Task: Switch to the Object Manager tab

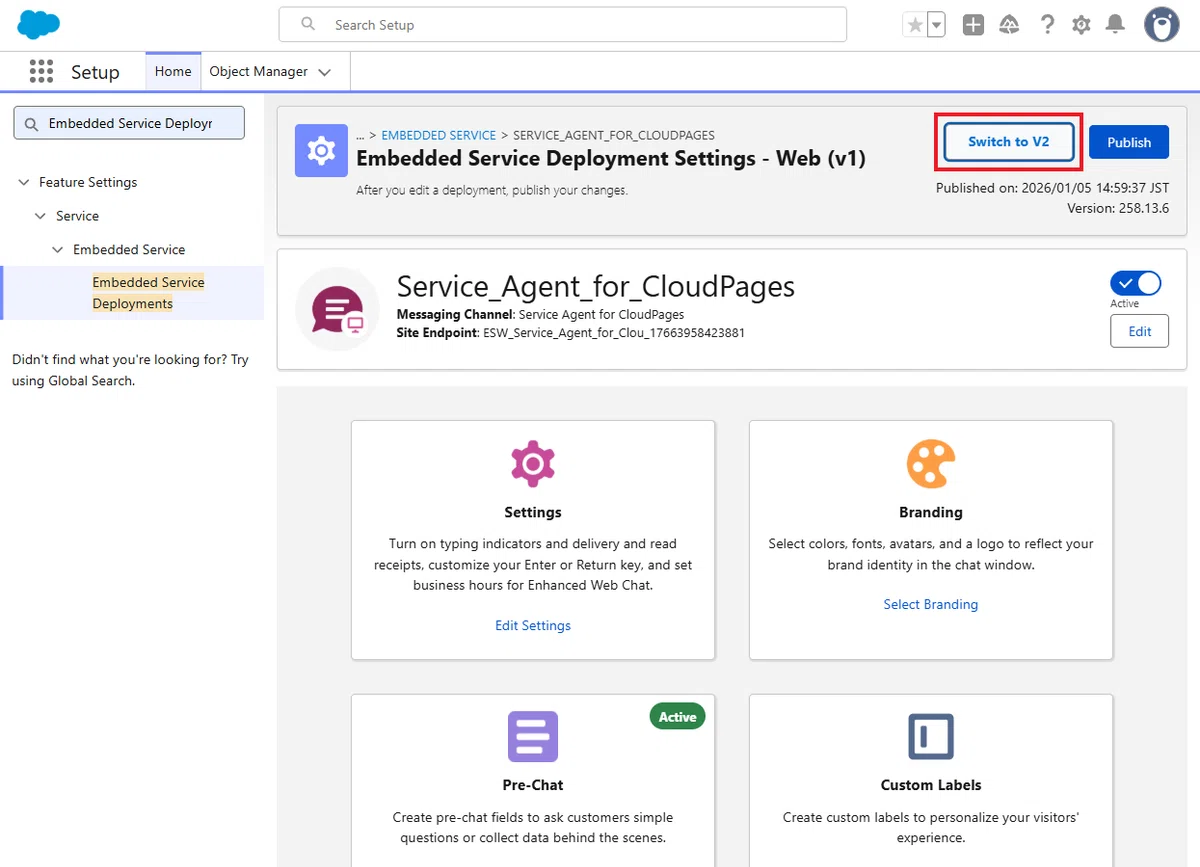Action: (258, 72)
